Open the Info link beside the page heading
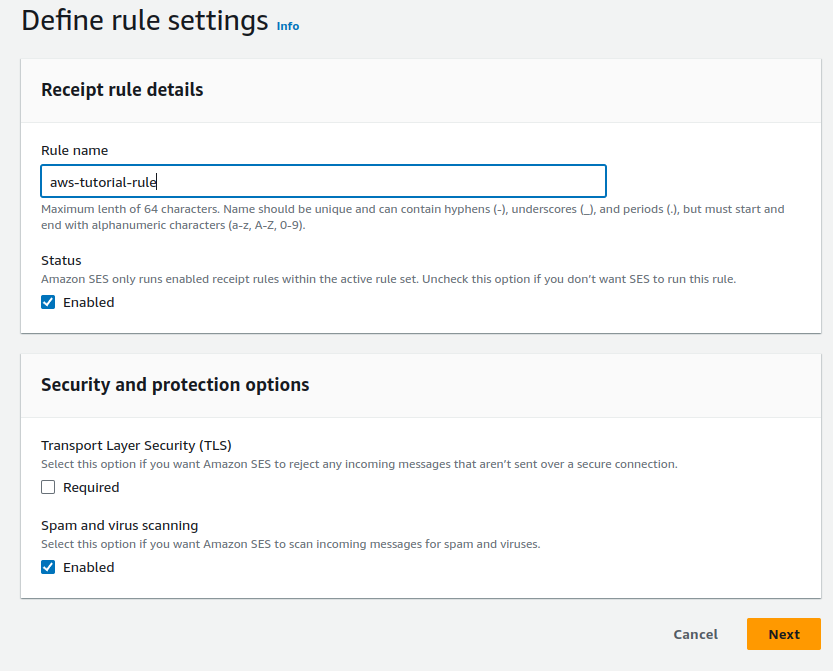833x671 pixels. pos(287,27)
